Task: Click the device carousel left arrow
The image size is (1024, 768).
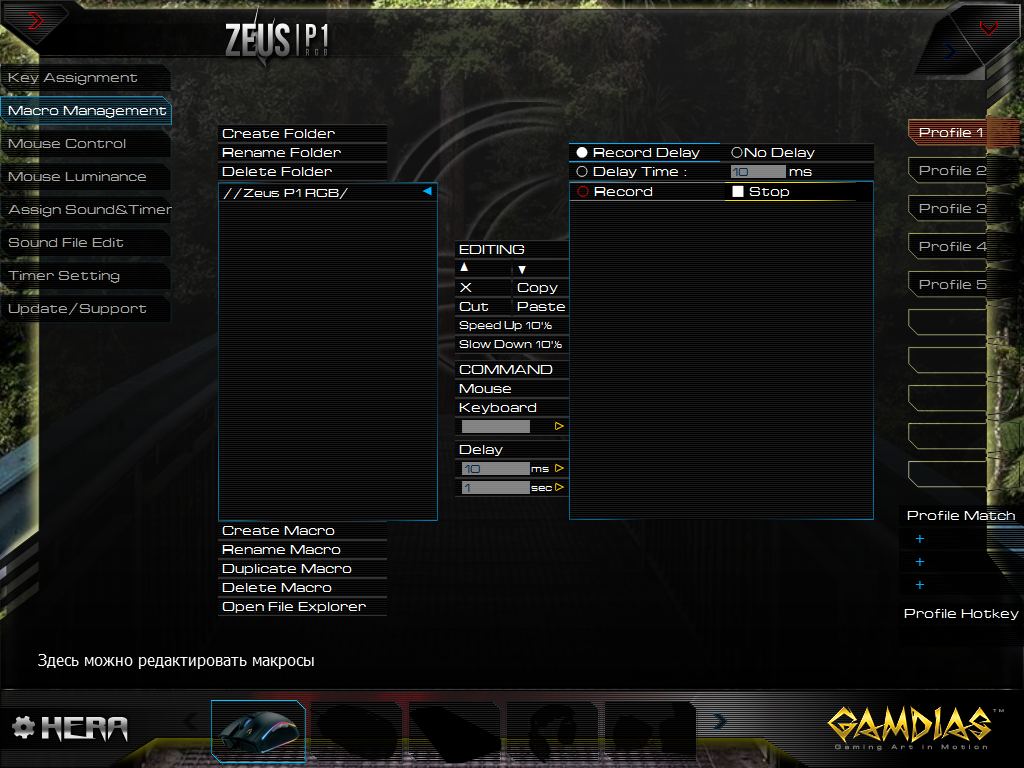Action: click(x=191, y=721)
